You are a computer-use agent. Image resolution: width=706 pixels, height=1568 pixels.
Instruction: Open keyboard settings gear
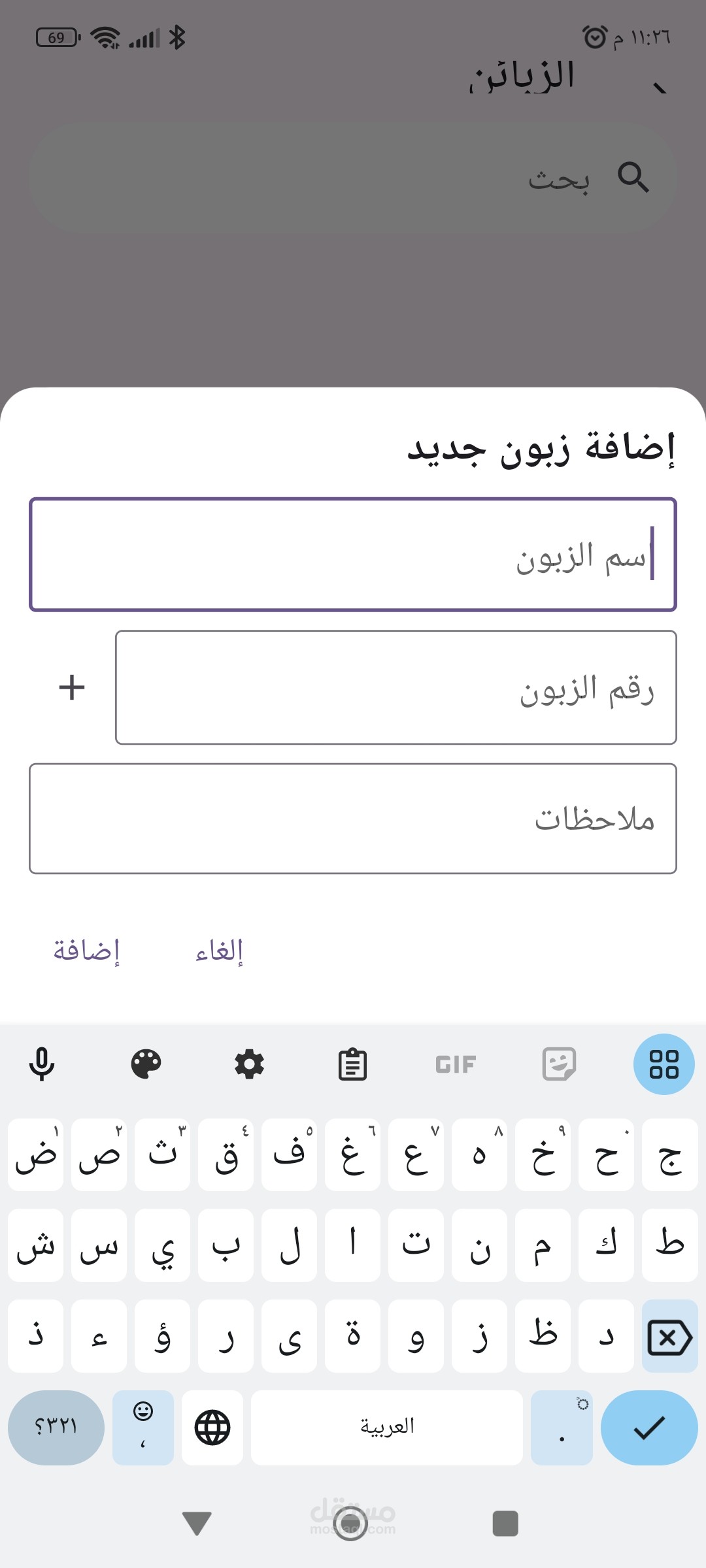249,1064
